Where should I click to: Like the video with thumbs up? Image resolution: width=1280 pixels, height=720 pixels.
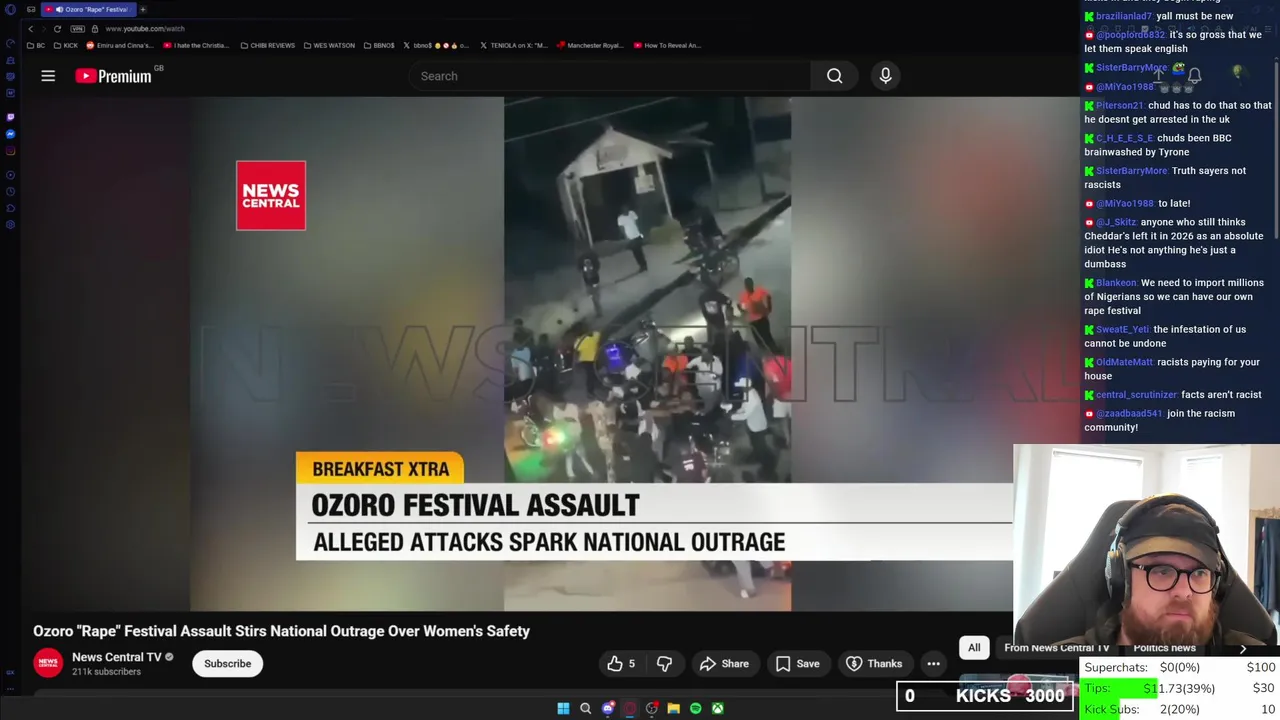click(x=621, y=663)
